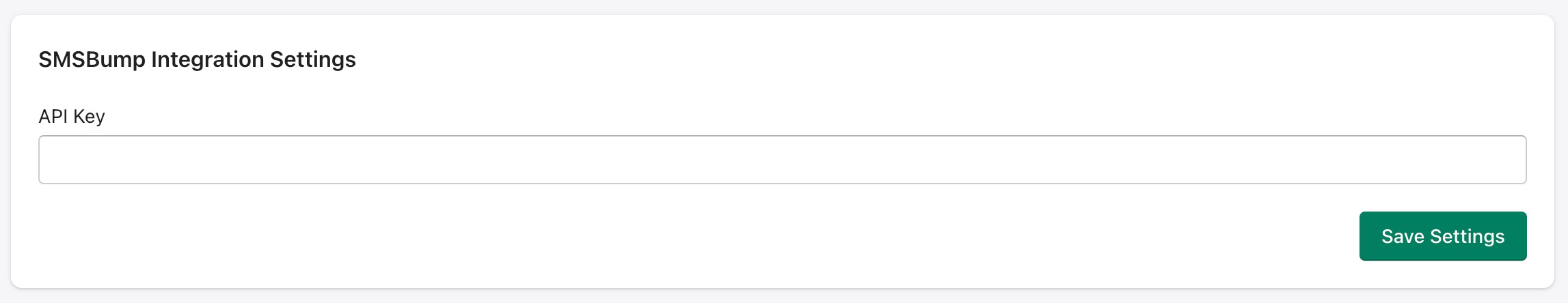
Task: Focus the empty API Key text box
Action: click(x=782, y=160)
